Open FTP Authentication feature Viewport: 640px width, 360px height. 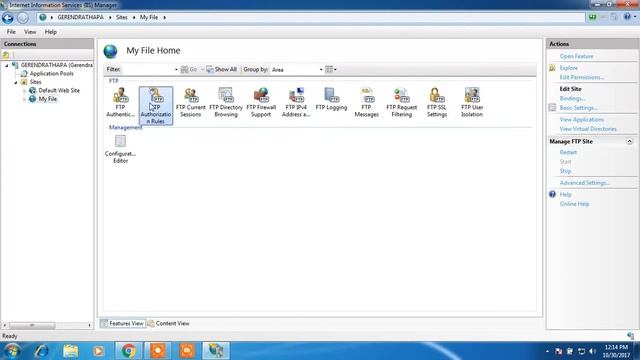(120, 102)
